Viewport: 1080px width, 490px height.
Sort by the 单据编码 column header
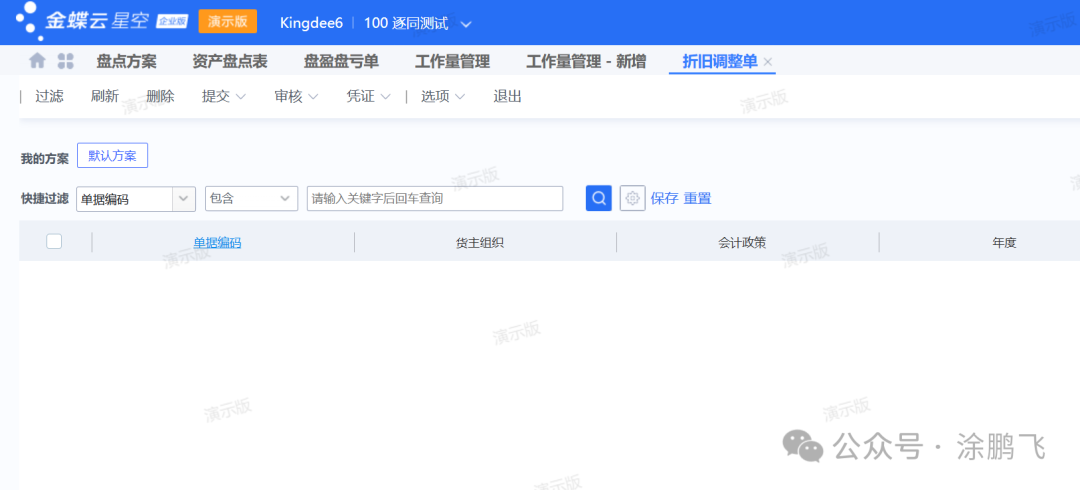click(x=217, y=242)
